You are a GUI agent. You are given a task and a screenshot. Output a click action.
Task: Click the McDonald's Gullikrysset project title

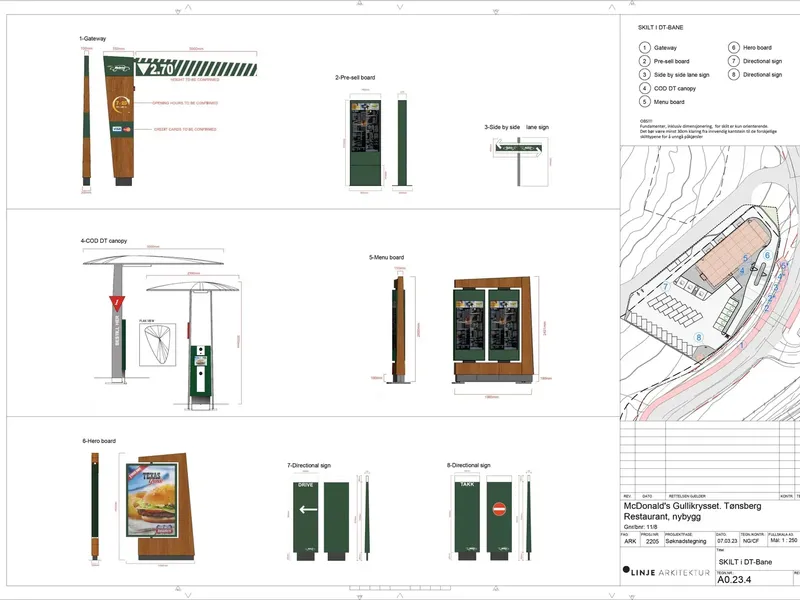point(692,506)
